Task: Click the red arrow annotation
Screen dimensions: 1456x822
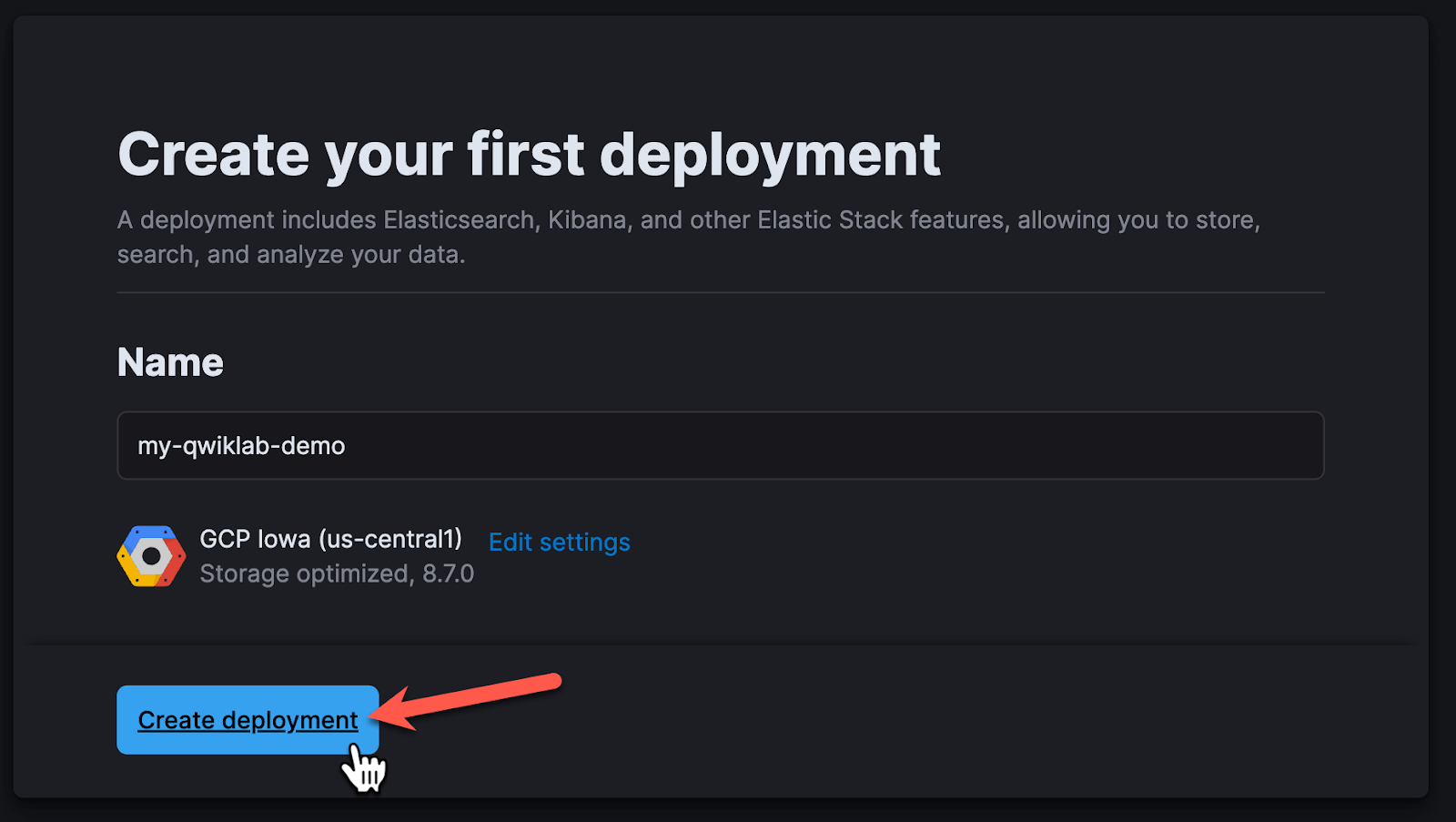Action: click(473, 698)
